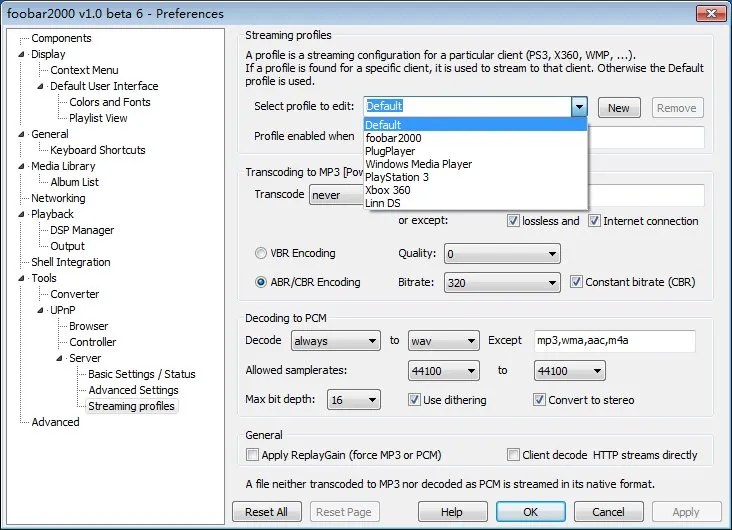
Task: Open Advanced Settings under Server
Action: [134, 390]
